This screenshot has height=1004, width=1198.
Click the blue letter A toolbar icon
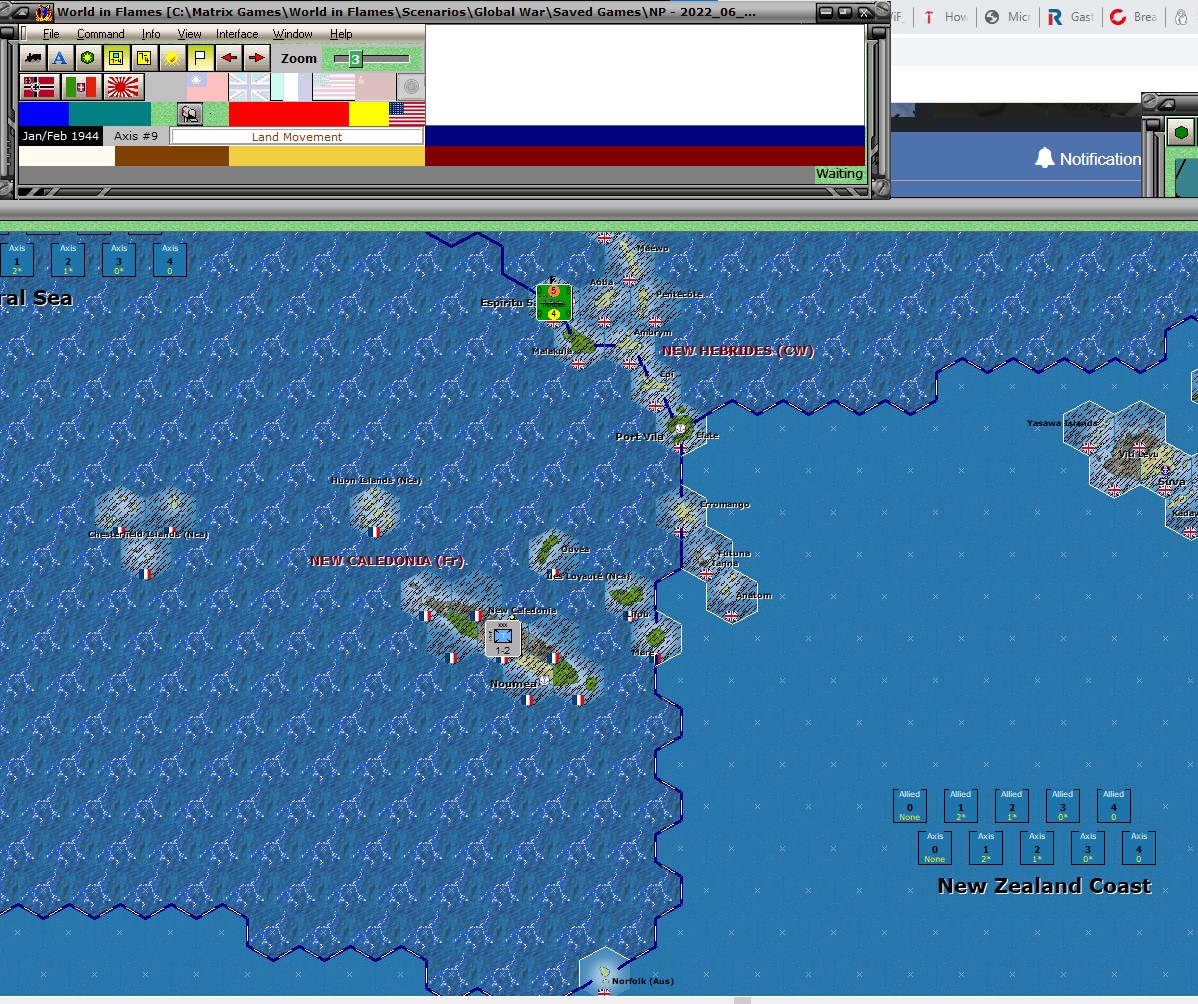coord(60,58)
